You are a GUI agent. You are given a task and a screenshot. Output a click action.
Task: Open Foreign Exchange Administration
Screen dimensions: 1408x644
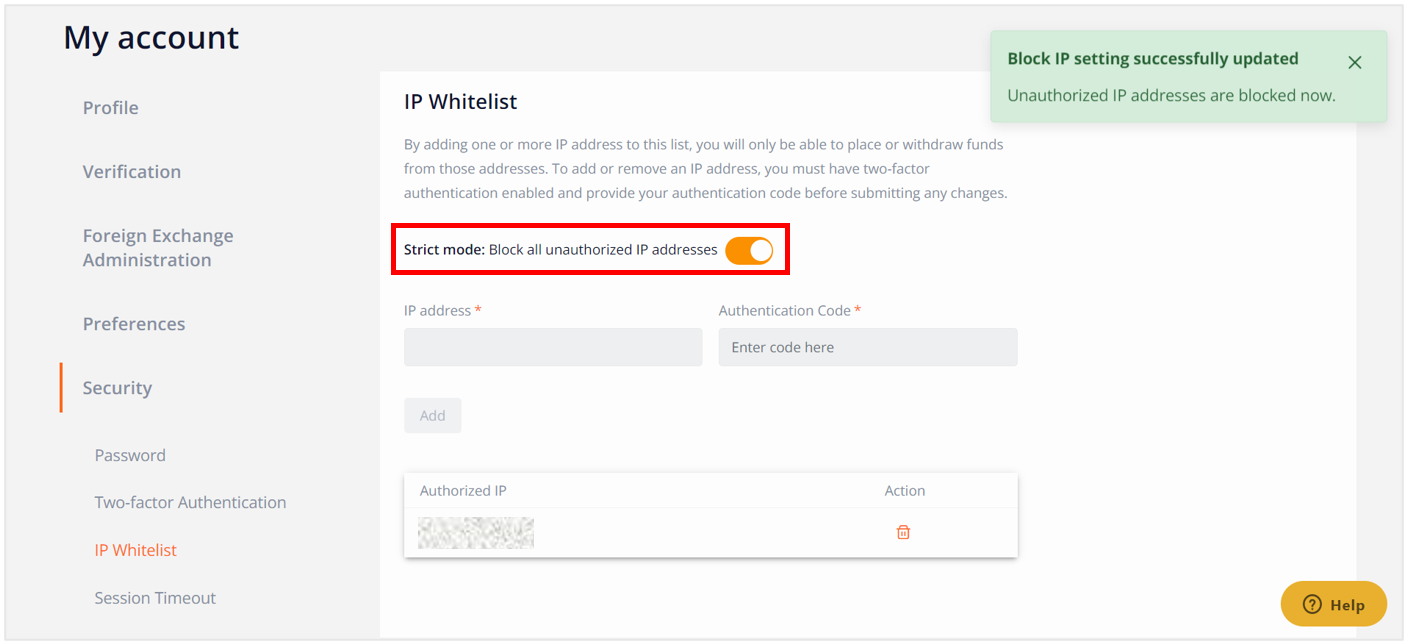coord(158,248)
